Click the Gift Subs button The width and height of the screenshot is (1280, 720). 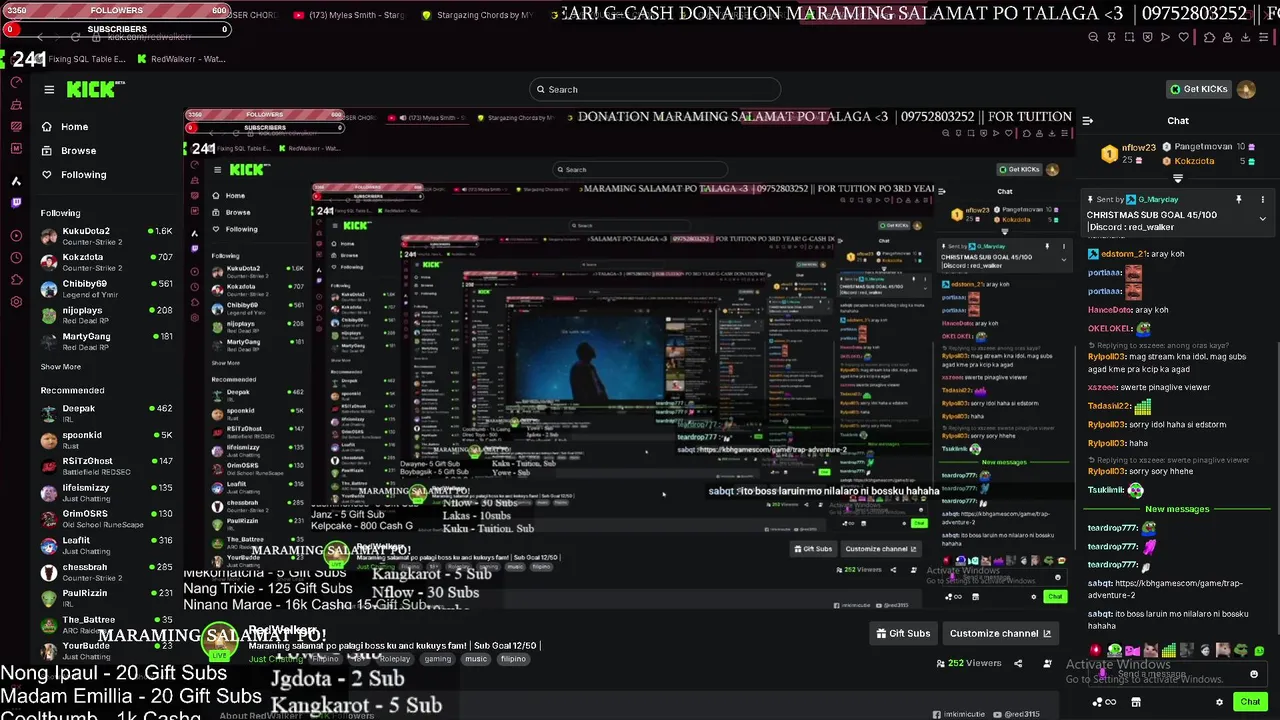click(x=904, y=633)
